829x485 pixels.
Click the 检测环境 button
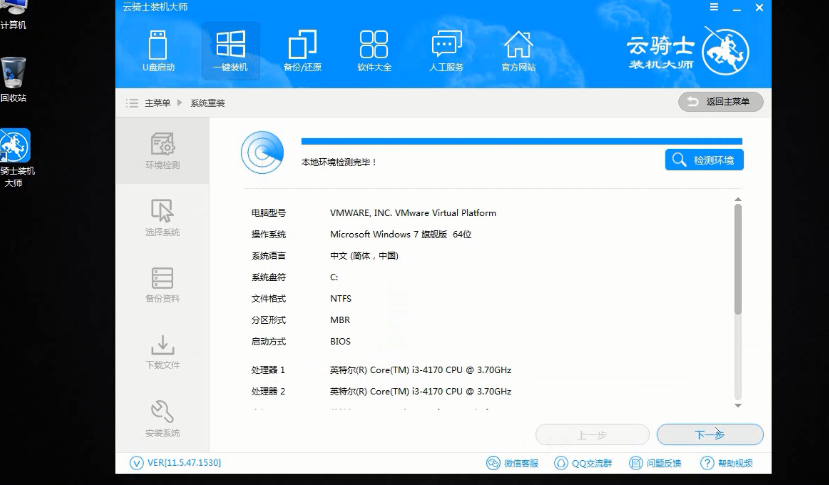click(x=704, y=160)
